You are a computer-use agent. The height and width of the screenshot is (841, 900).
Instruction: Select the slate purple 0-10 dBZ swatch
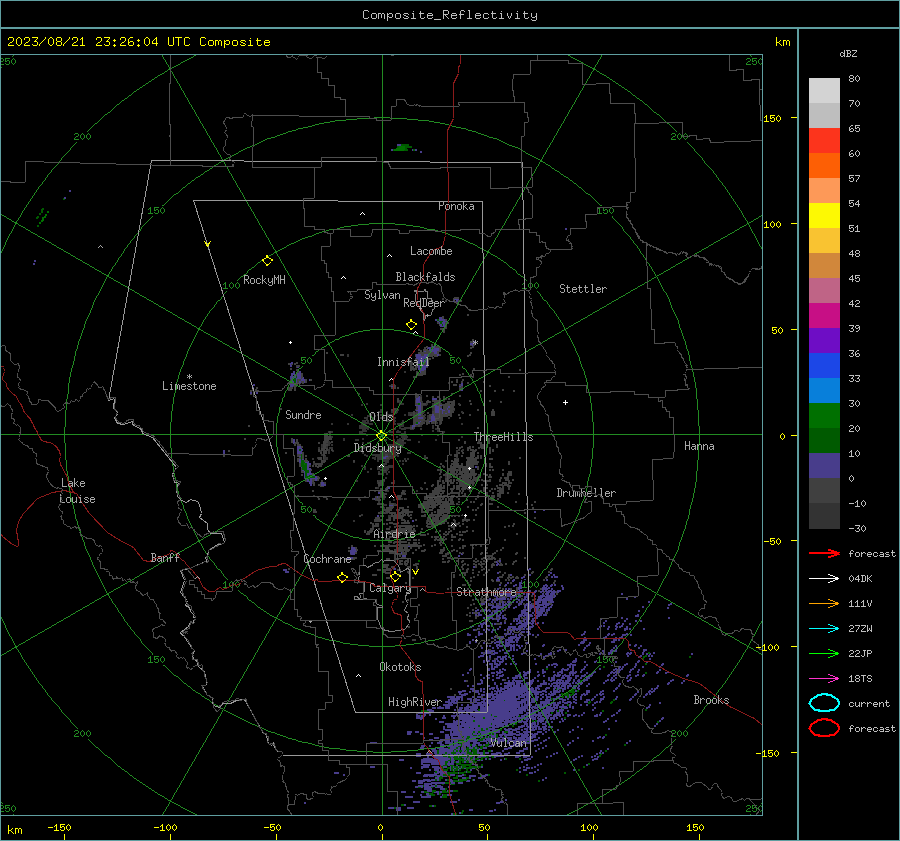(x=824, y=466)
